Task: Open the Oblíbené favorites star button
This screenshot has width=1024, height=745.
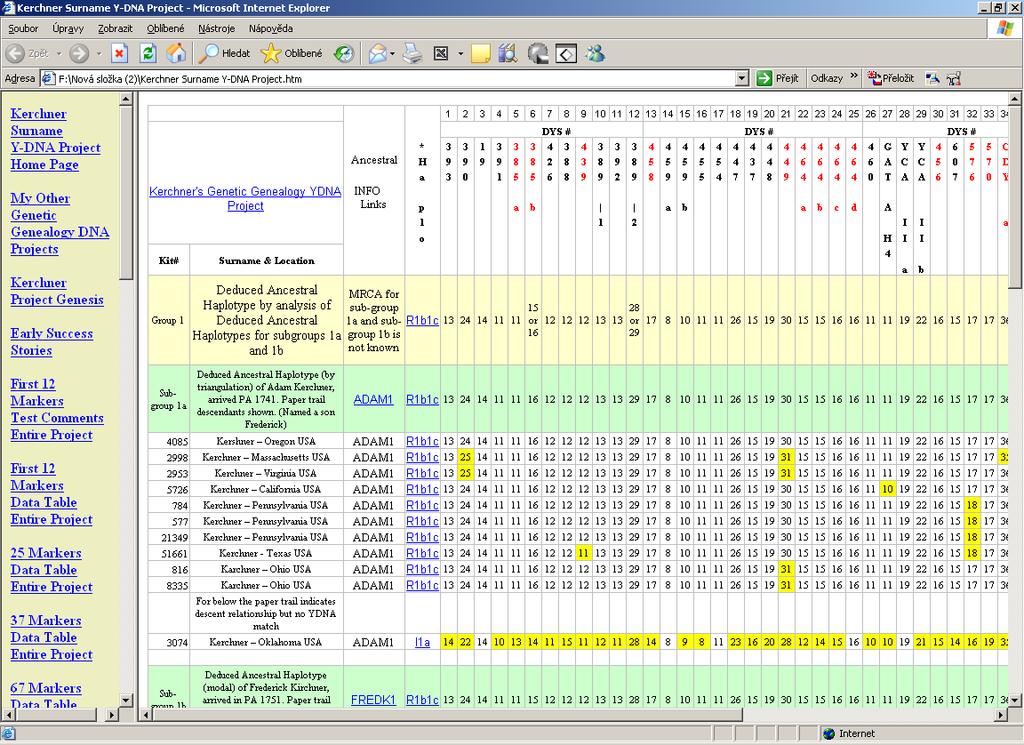Action: point(291,54)
